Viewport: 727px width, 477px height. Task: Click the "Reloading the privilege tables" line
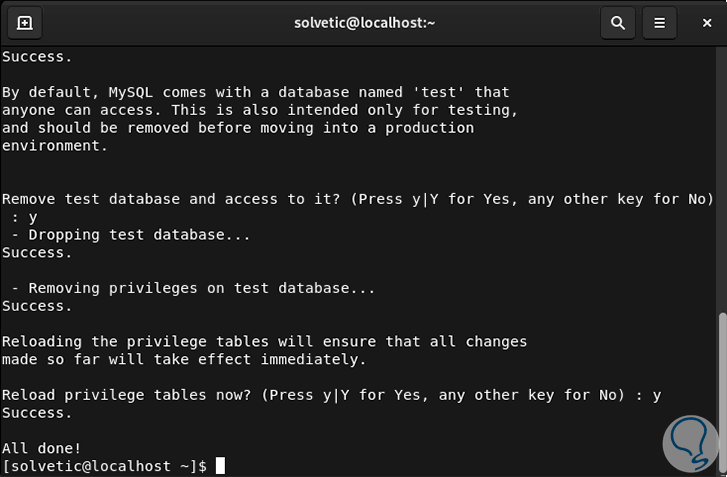coord(264,342)
